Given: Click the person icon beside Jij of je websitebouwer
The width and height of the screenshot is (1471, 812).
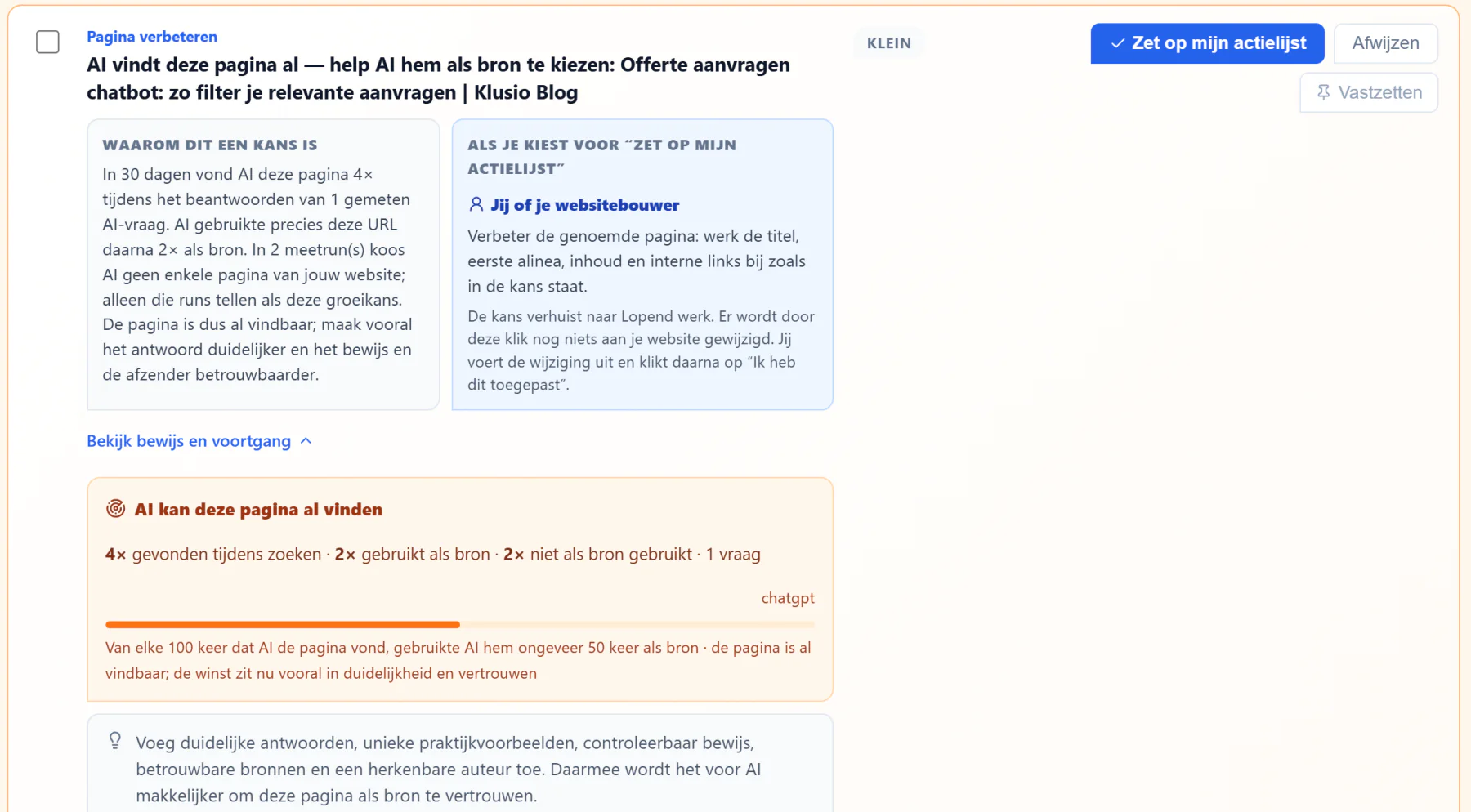Looking at the screenshot, I should pos(476,204).
